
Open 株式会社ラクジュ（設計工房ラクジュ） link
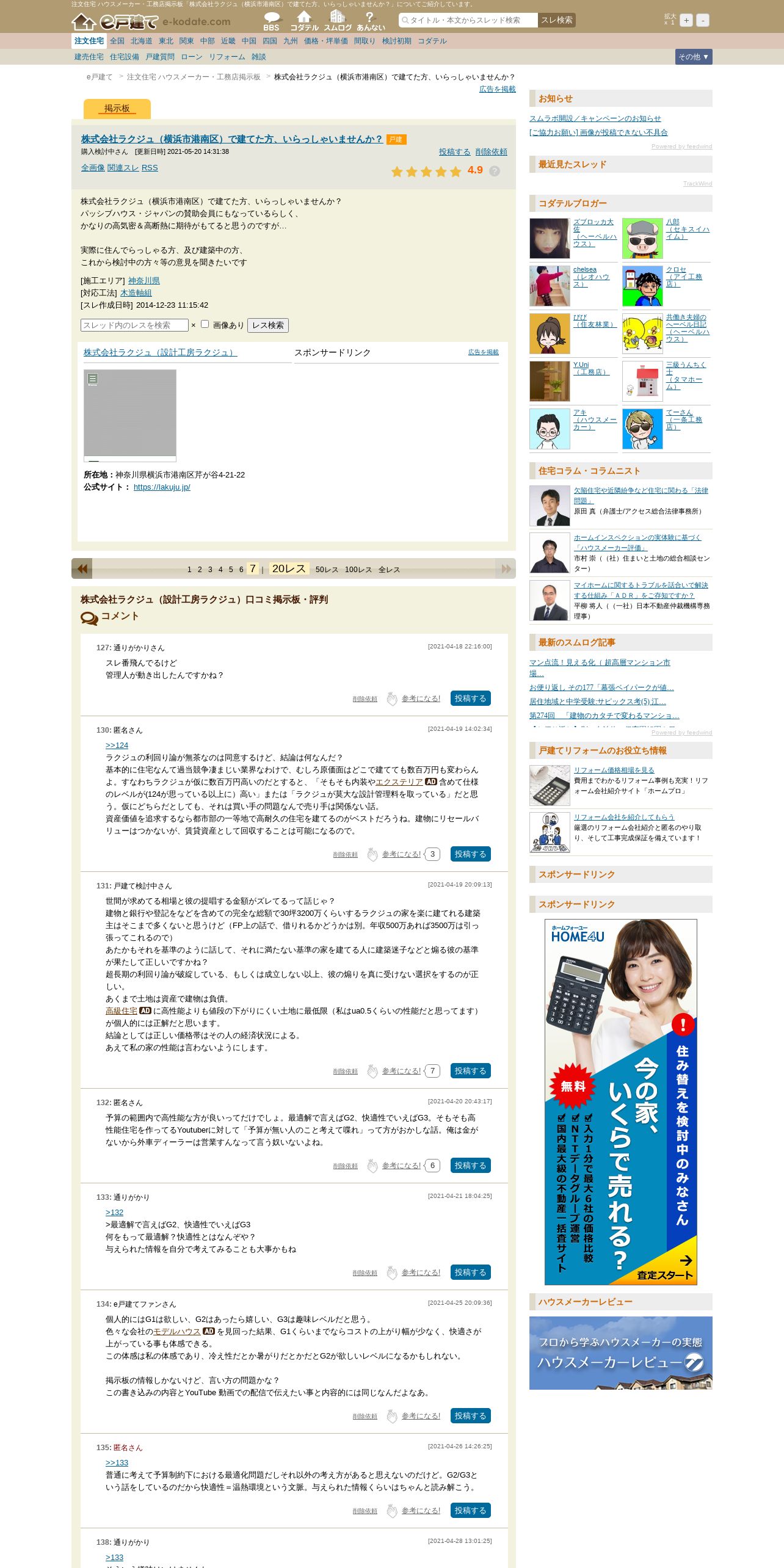pos(160,352)
